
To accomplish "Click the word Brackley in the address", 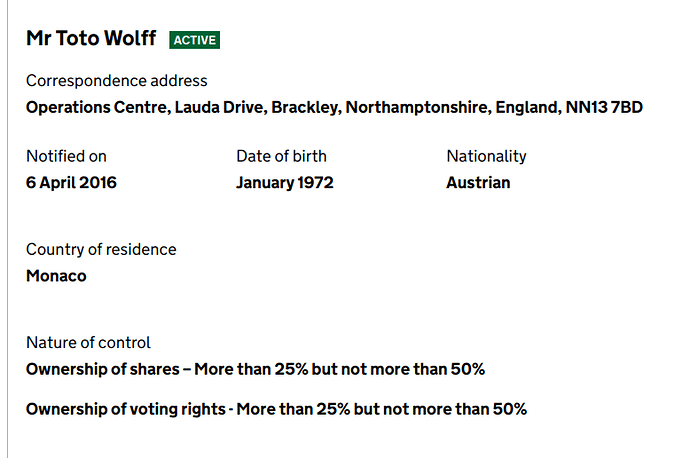I will pyautogui.click(x=306, y=107).
